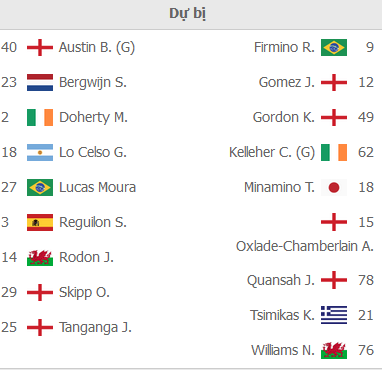Click the Netherlands flag beside Bergwijn S.

pos(40,82)
